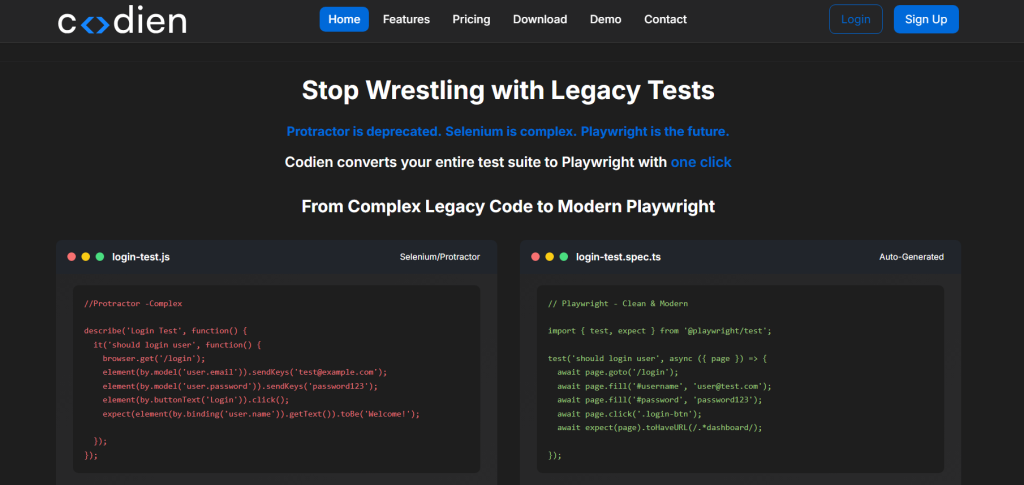Click red dot on login-test.js window
This screenshot has height=485, width=1024.
(x=72, y=257)
